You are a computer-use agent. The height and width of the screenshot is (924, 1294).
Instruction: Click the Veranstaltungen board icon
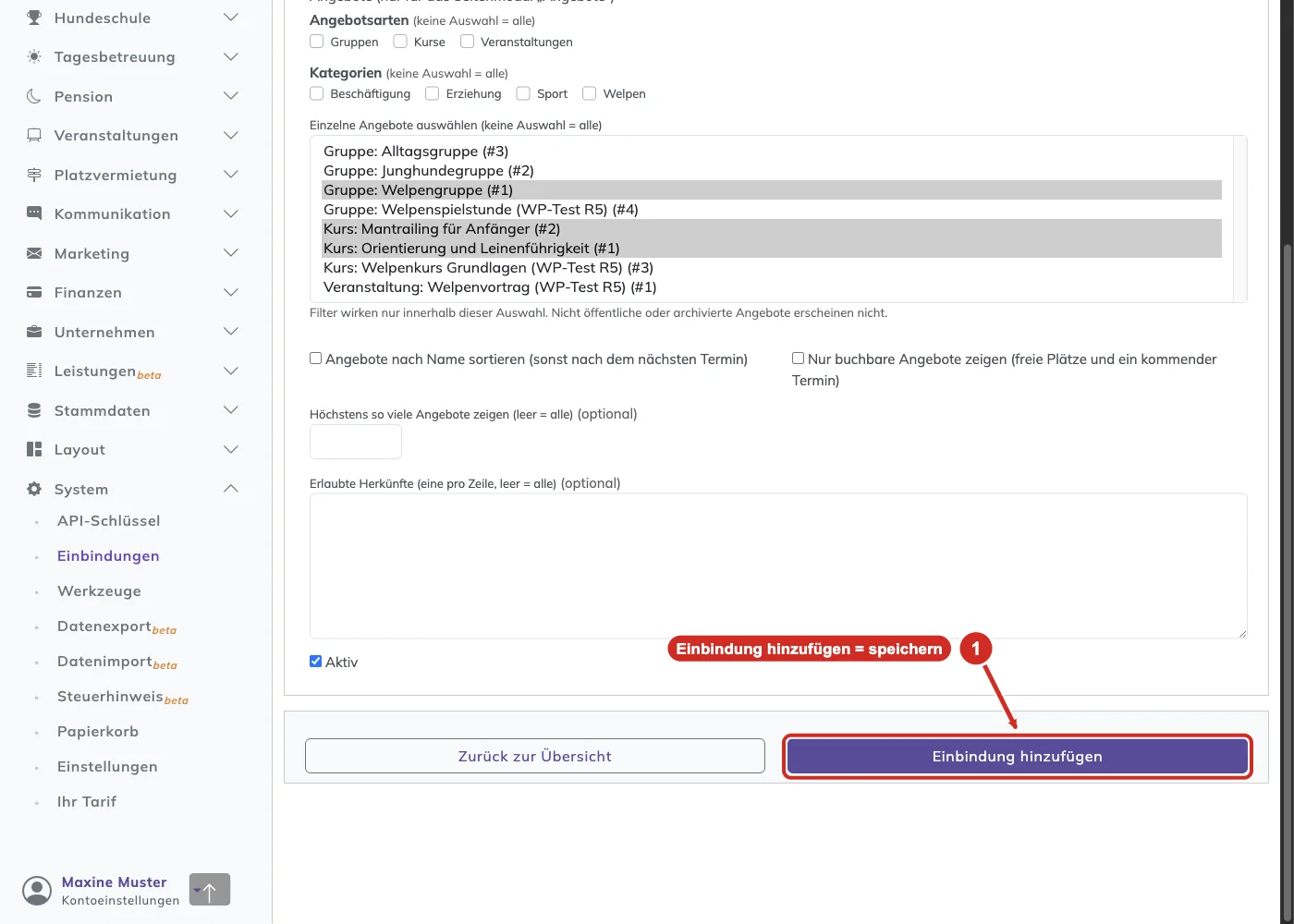(x=34, y=135)
